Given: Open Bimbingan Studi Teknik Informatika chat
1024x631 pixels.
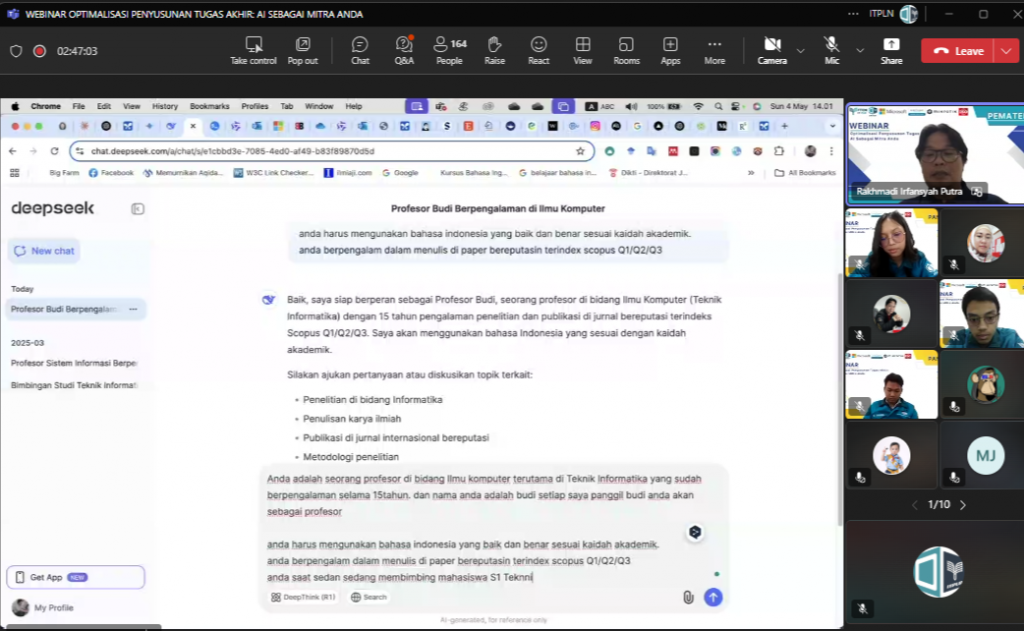Looking at the screenshot, I should coord(74,385).
